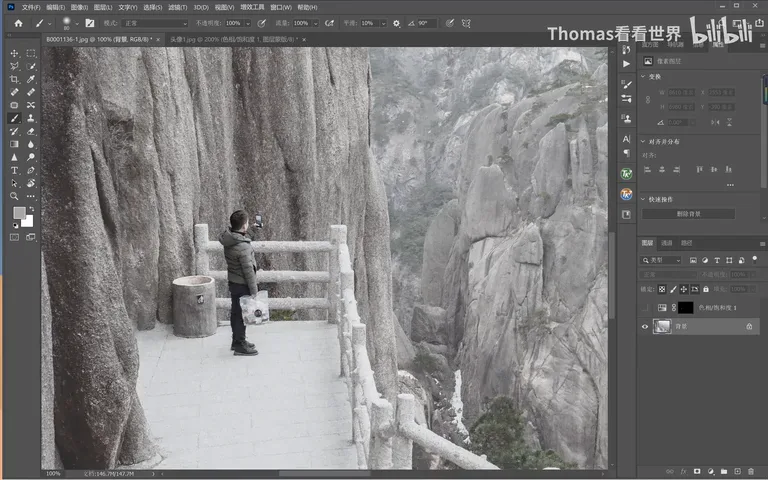Viewport: 768px width, 480px height.
Task: Select the Brush tool in toolbox
Action: point(14,118)
